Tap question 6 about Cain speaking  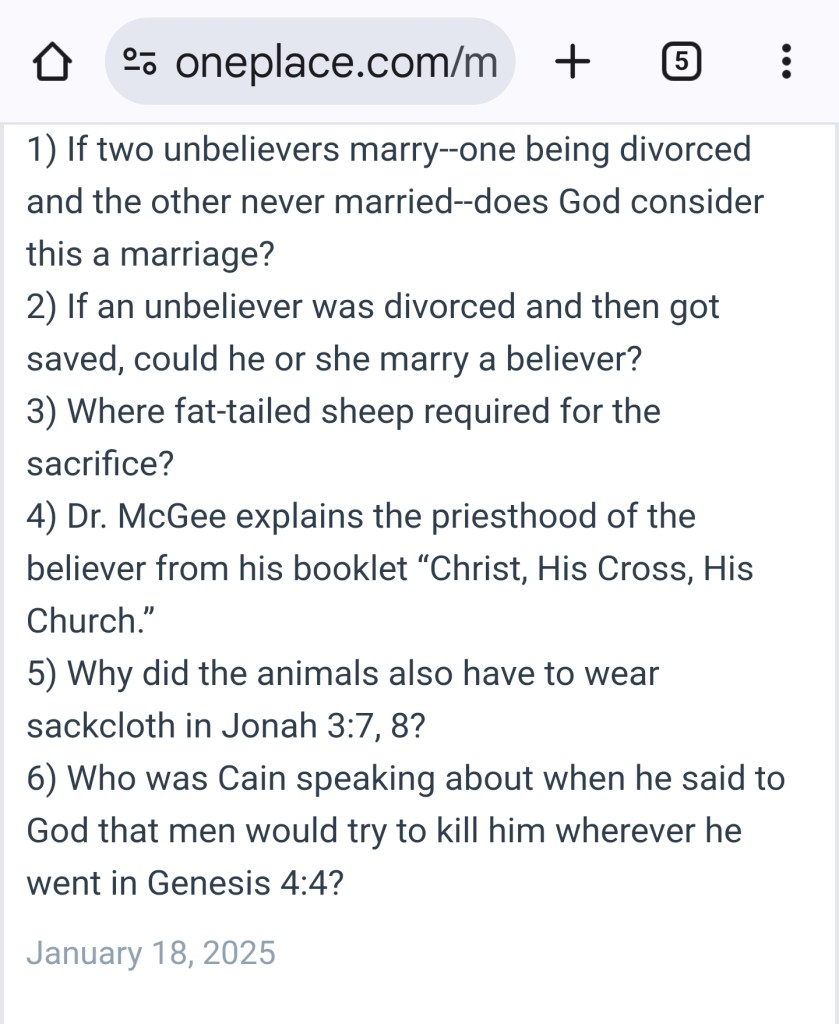pos(405,777)
